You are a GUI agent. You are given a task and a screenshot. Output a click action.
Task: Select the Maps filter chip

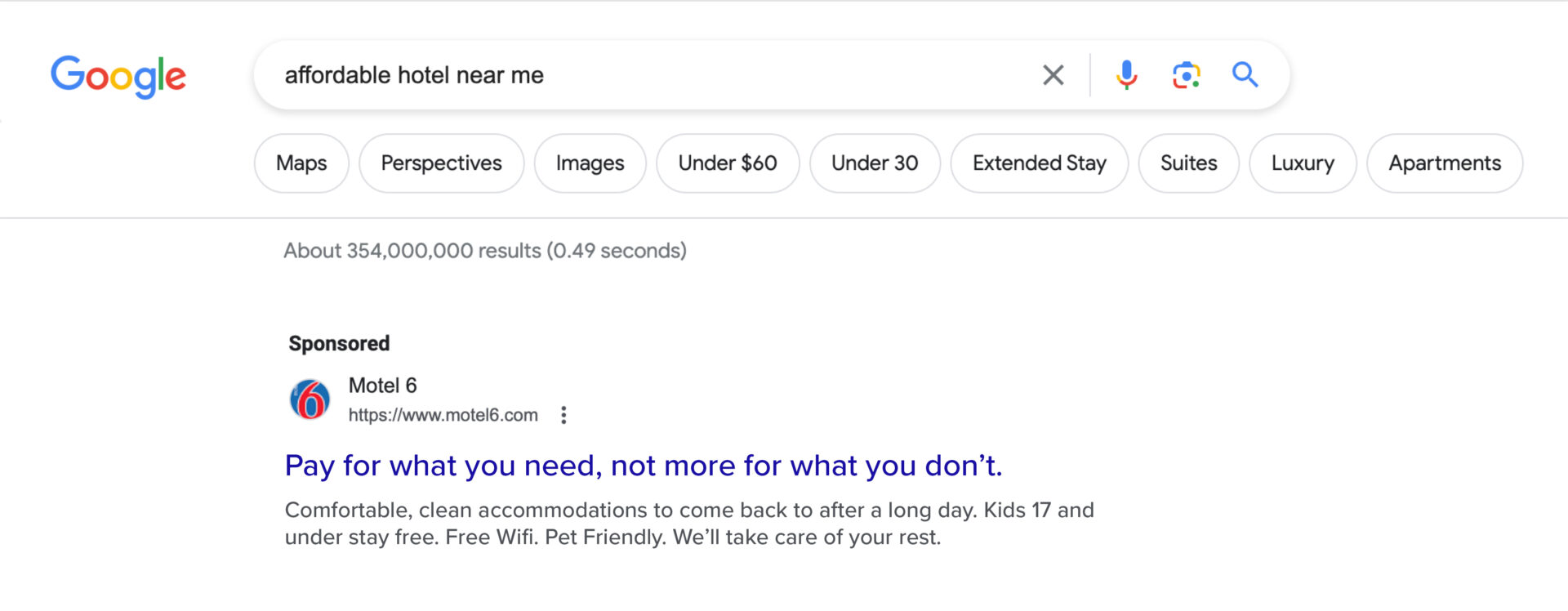click(301, 163)
